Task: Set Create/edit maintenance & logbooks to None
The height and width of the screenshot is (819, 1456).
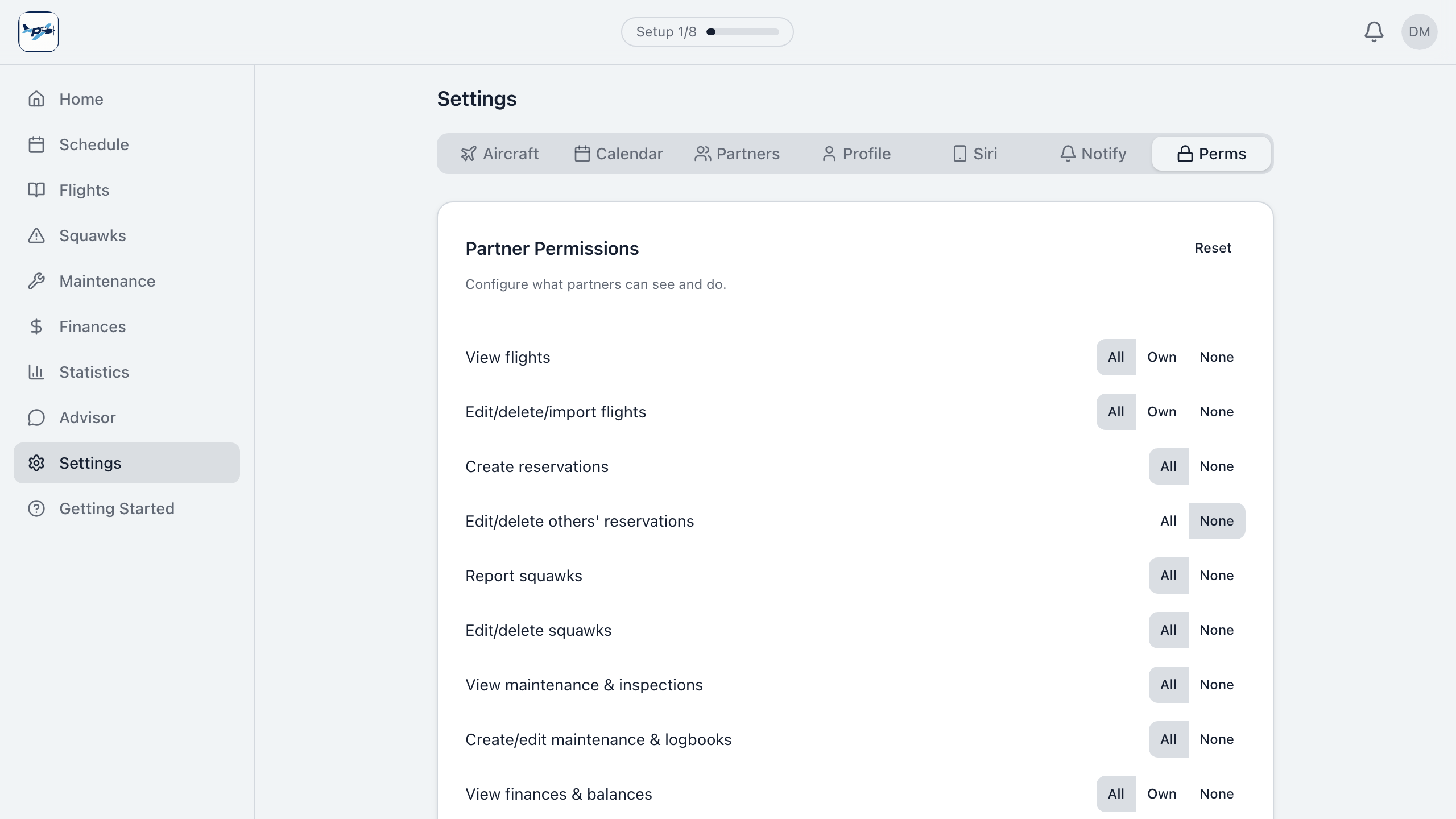Action: 1217,739
